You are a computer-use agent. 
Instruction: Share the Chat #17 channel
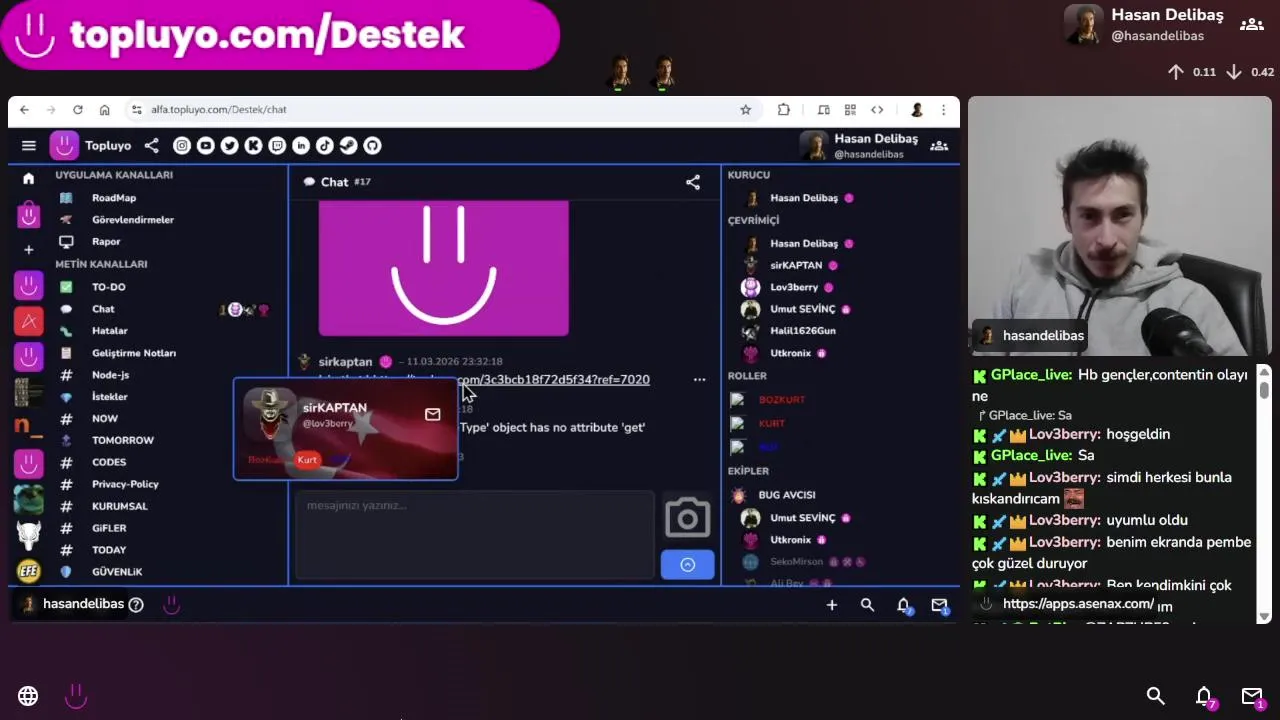point(693,182)
